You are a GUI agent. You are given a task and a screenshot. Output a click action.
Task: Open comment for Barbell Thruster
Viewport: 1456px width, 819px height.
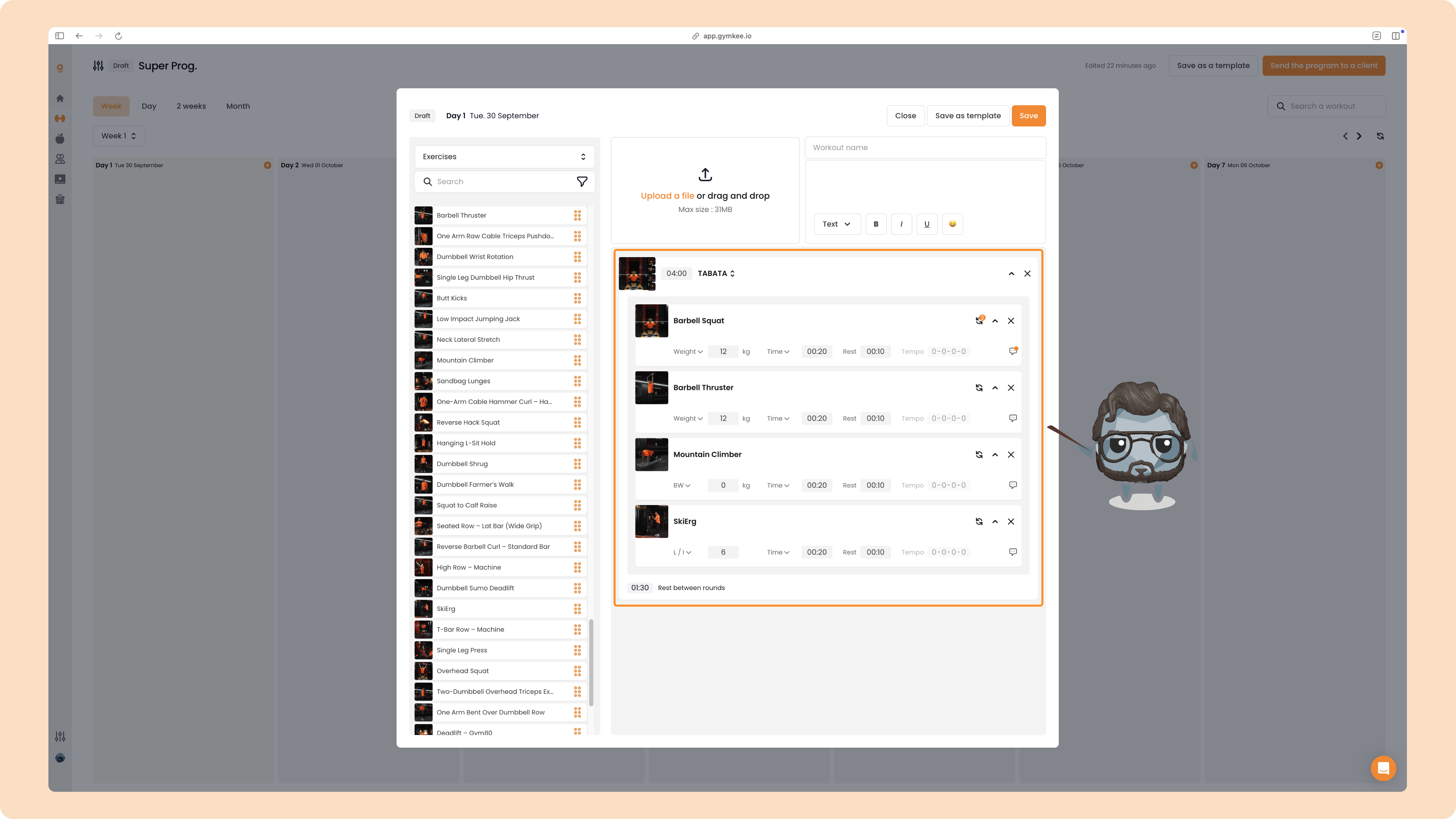pyautogui.click(x=1013, y=418)
